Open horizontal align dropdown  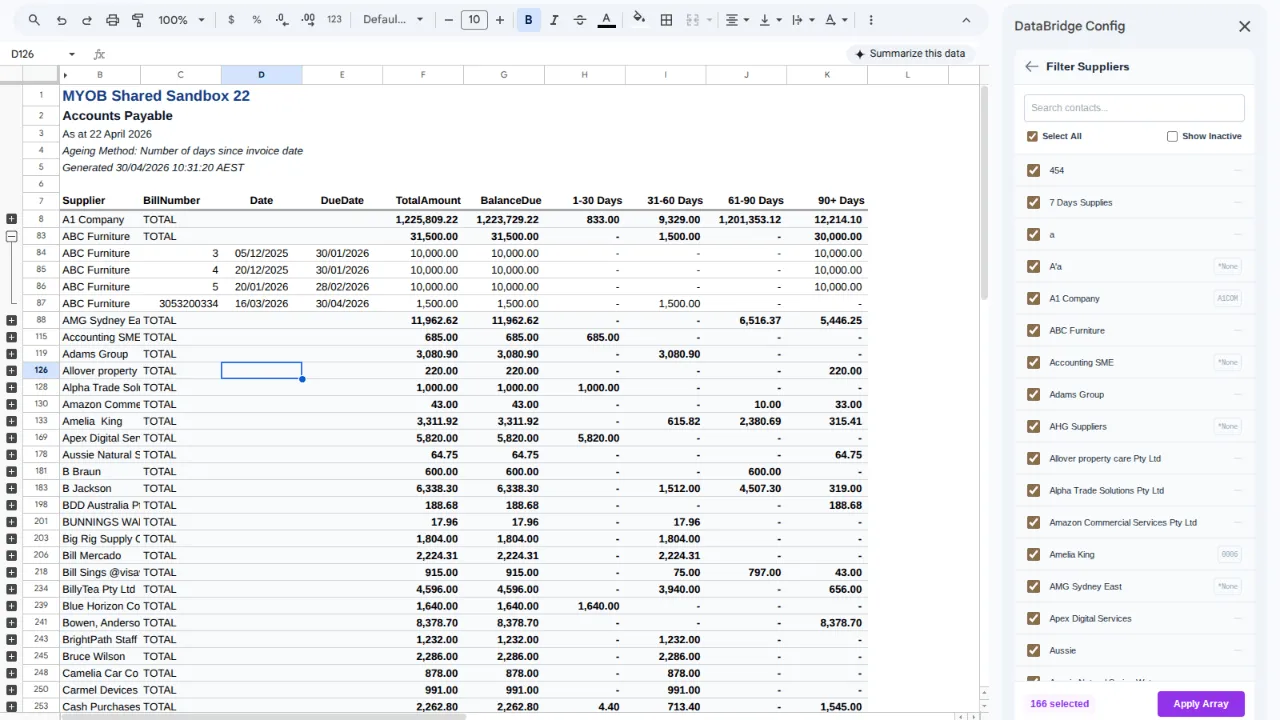coord(737,20)
